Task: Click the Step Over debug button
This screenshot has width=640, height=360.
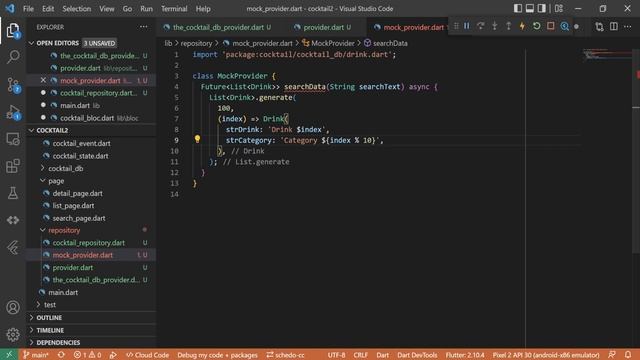Action: pyautogui.click(x=480, y=27)
